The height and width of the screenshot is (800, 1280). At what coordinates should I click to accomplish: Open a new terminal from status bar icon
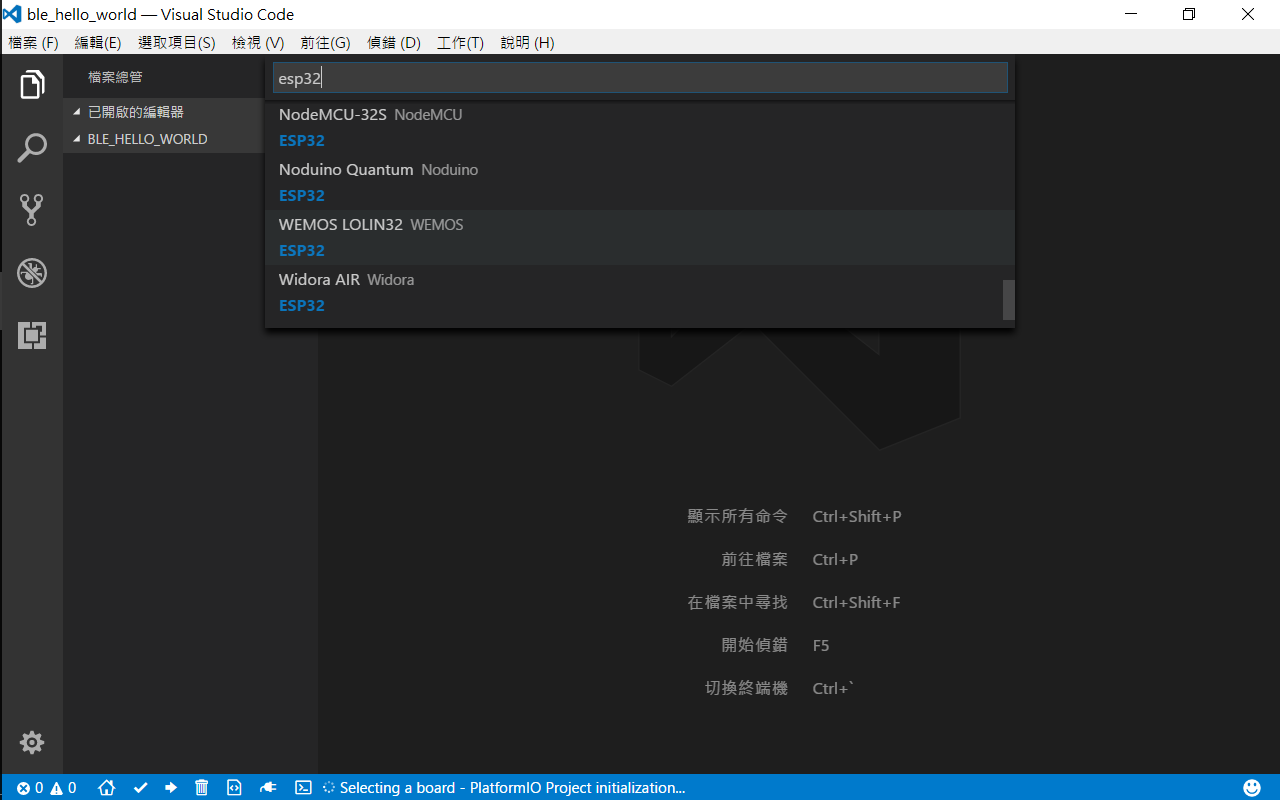pos(303,787)
